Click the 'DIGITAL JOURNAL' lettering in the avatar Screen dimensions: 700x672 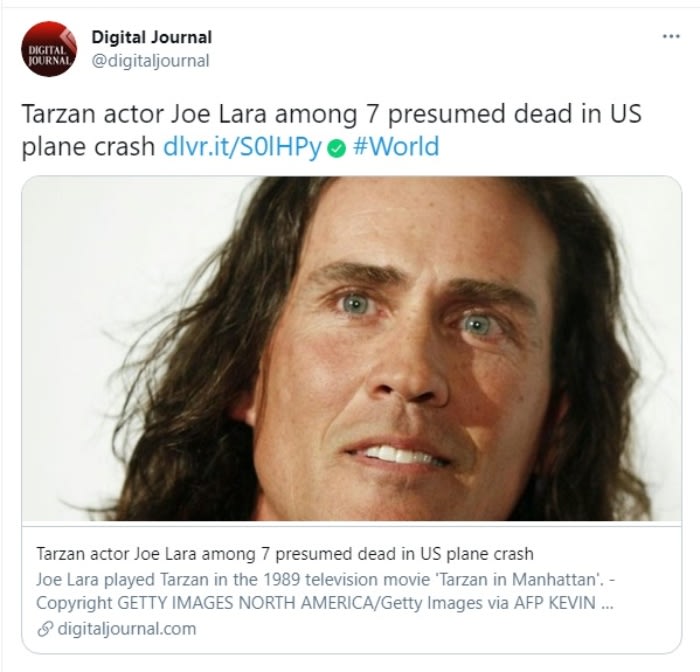click(49, 55)
